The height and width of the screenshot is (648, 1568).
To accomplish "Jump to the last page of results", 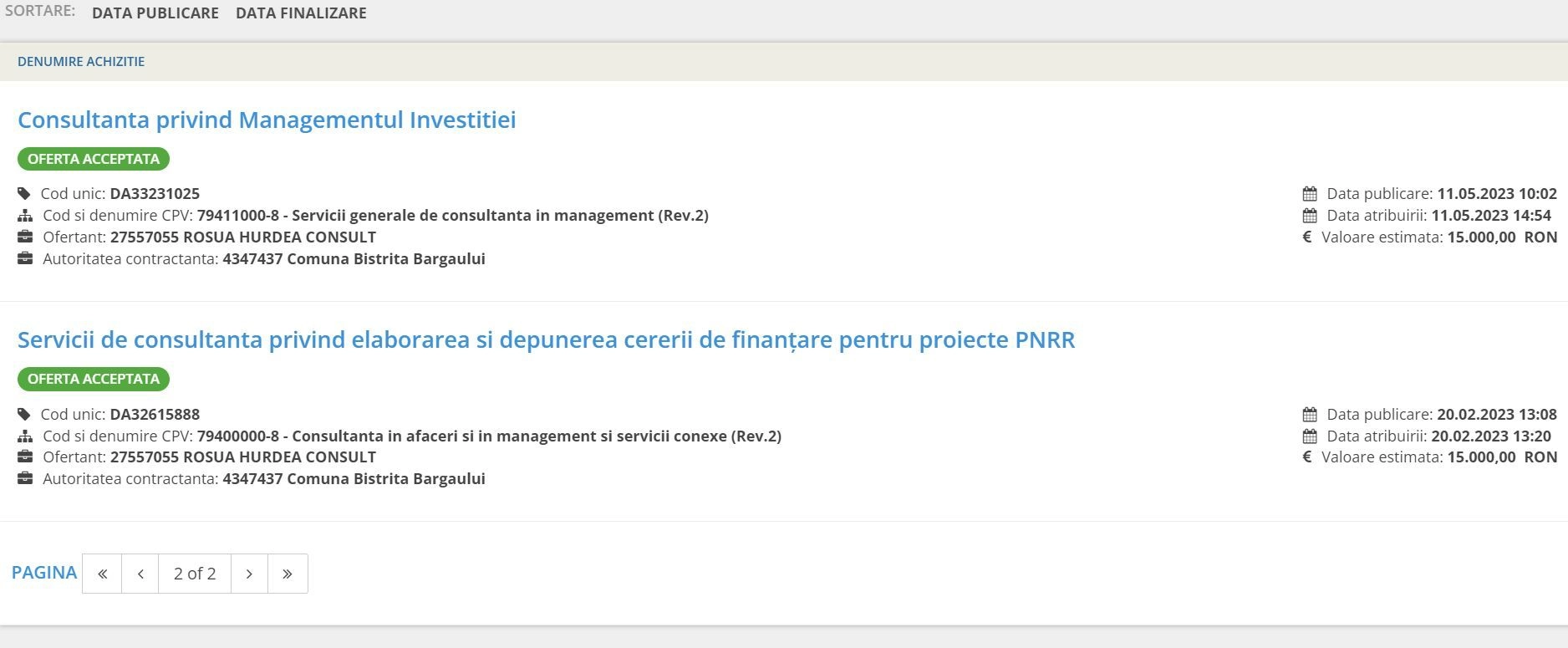I will pyautogui.click(x=288, y=574).
